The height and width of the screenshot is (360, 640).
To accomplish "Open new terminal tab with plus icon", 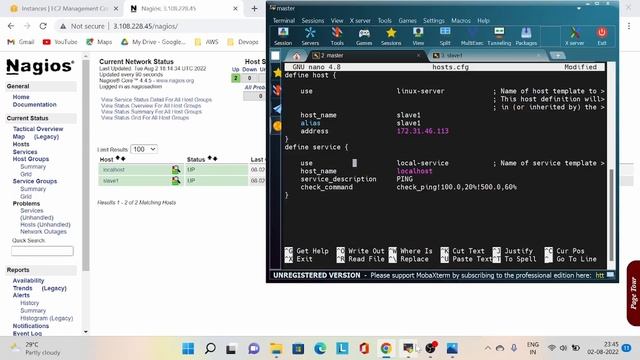I will coord(558,55).
